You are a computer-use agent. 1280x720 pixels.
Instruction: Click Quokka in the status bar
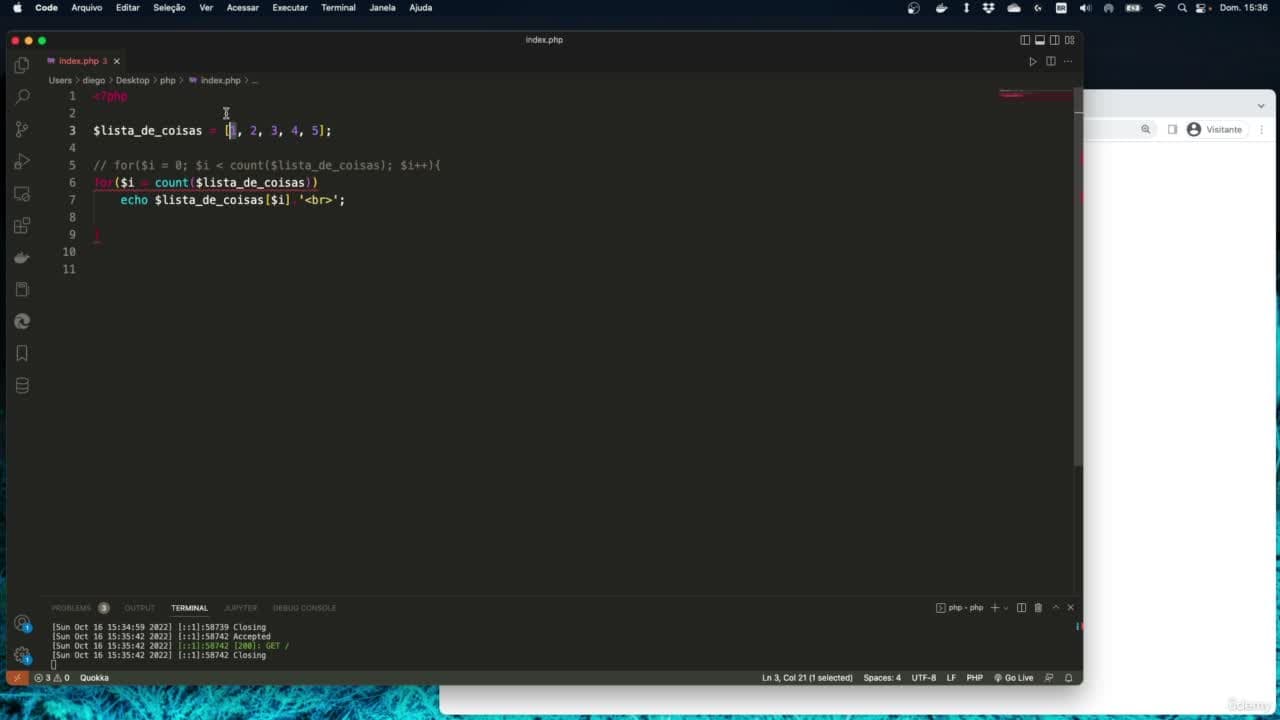click(x=94, y=678)
